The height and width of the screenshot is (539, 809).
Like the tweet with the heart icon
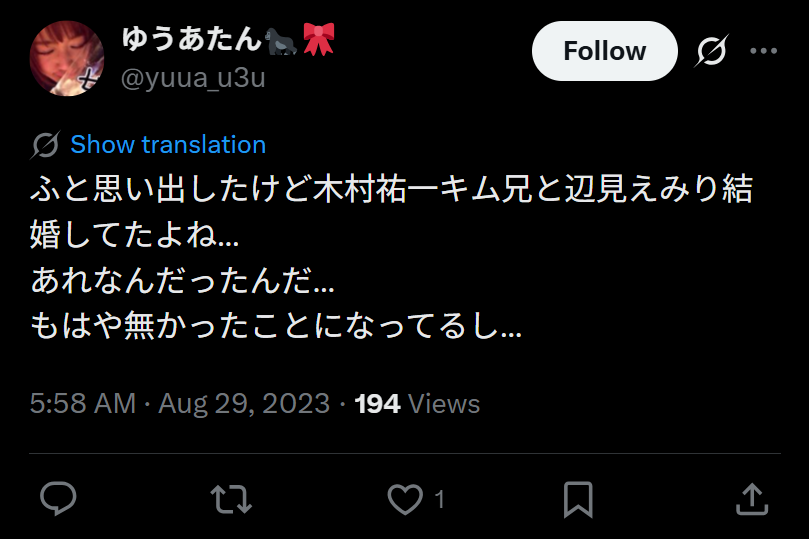(405, 498)
